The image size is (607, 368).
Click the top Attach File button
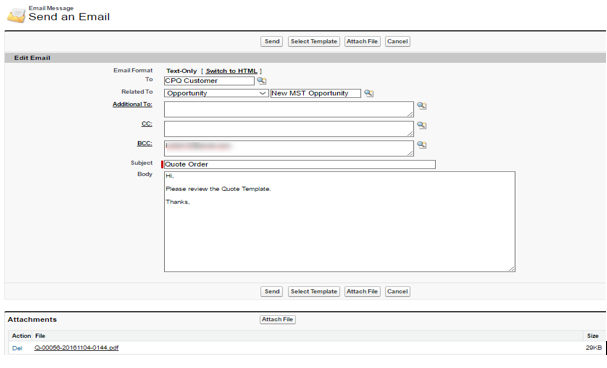point(362,41)
